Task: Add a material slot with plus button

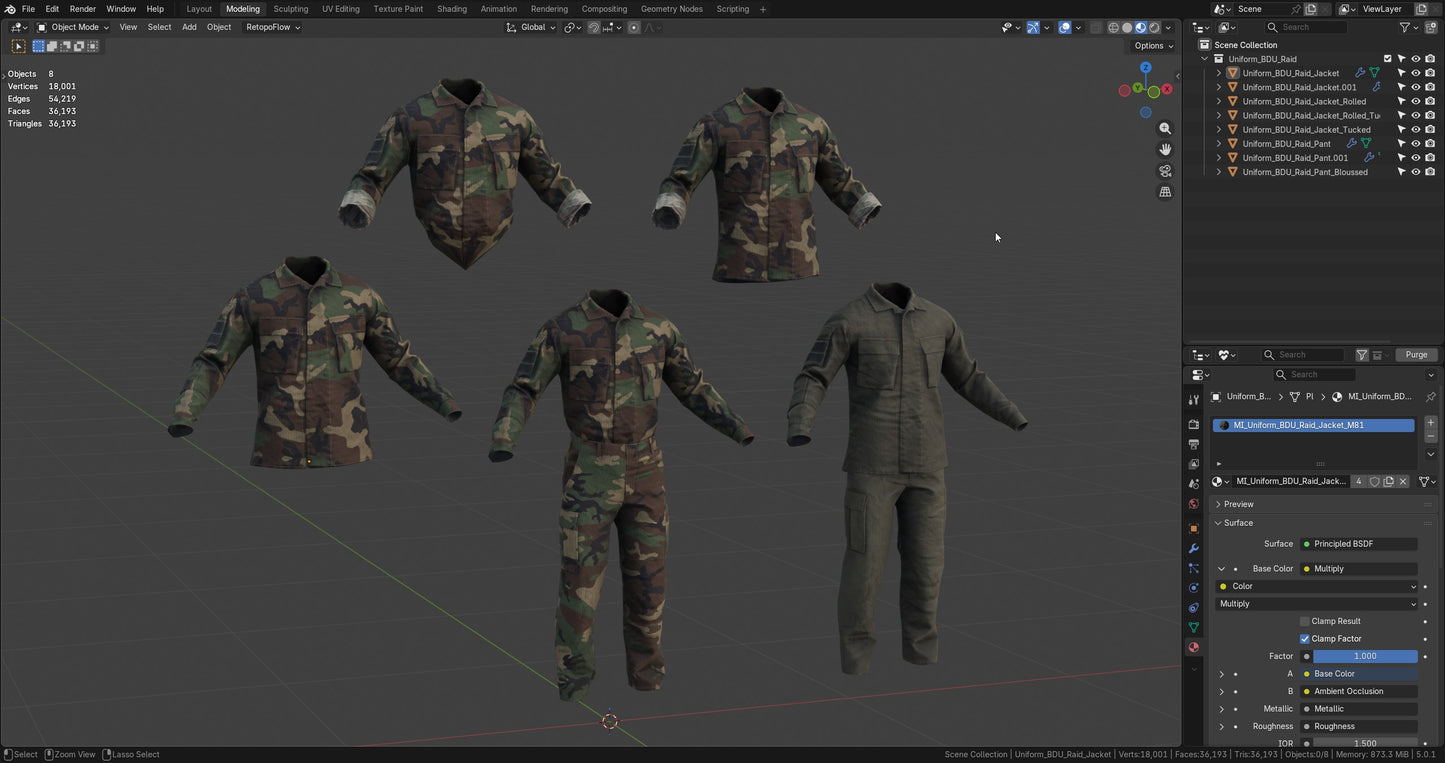Action: [x=1431, y=423]
